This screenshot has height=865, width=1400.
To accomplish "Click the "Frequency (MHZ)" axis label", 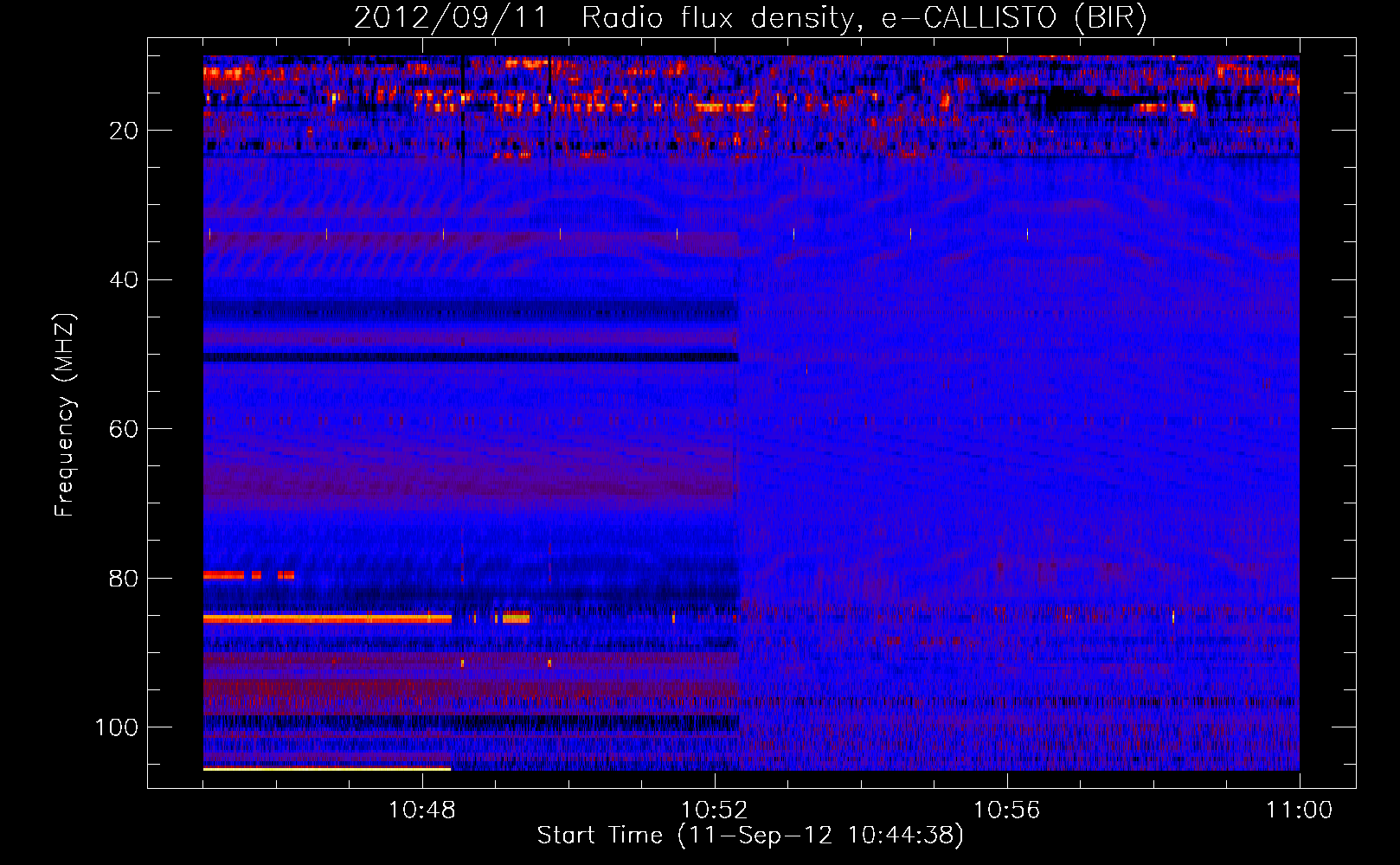I will pyautogui.click(x=65, y=415).
